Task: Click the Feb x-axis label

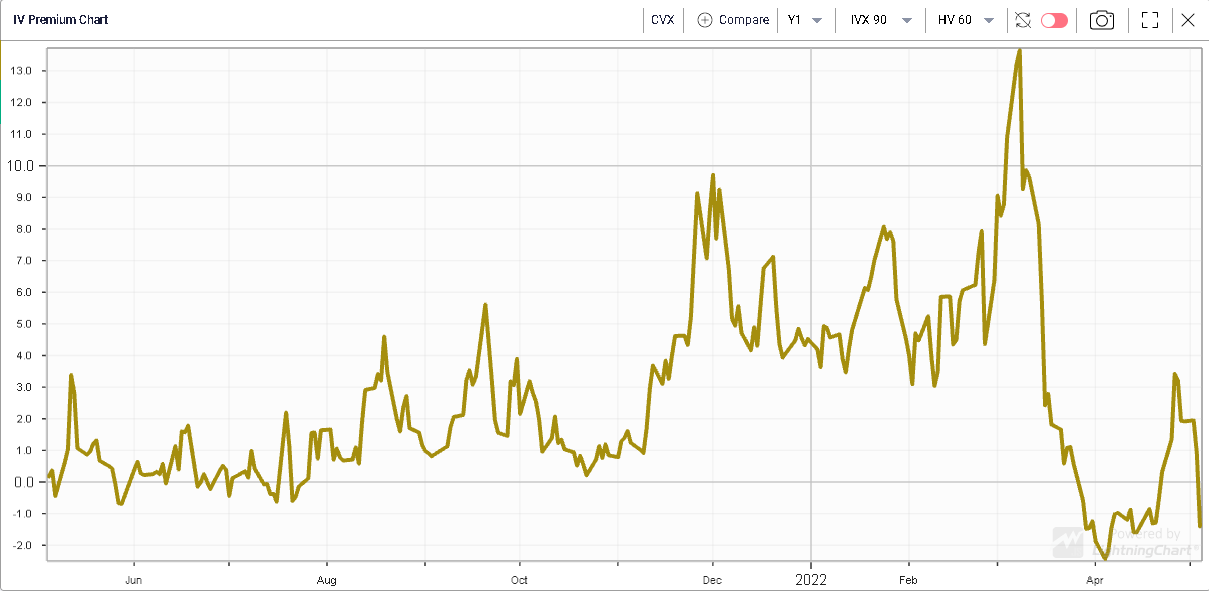Action: (908, 579)
